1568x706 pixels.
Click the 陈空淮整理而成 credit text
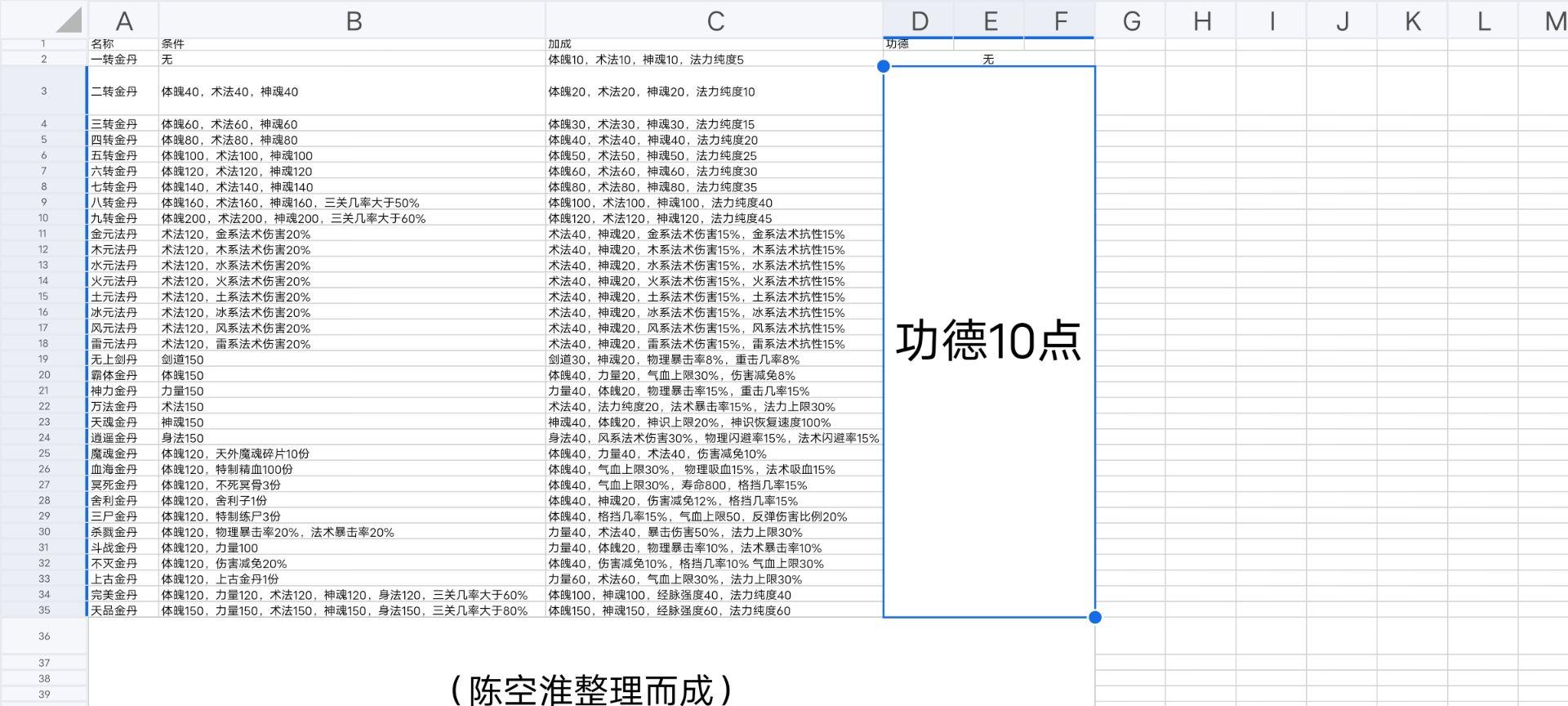click(x=590, y=689)
